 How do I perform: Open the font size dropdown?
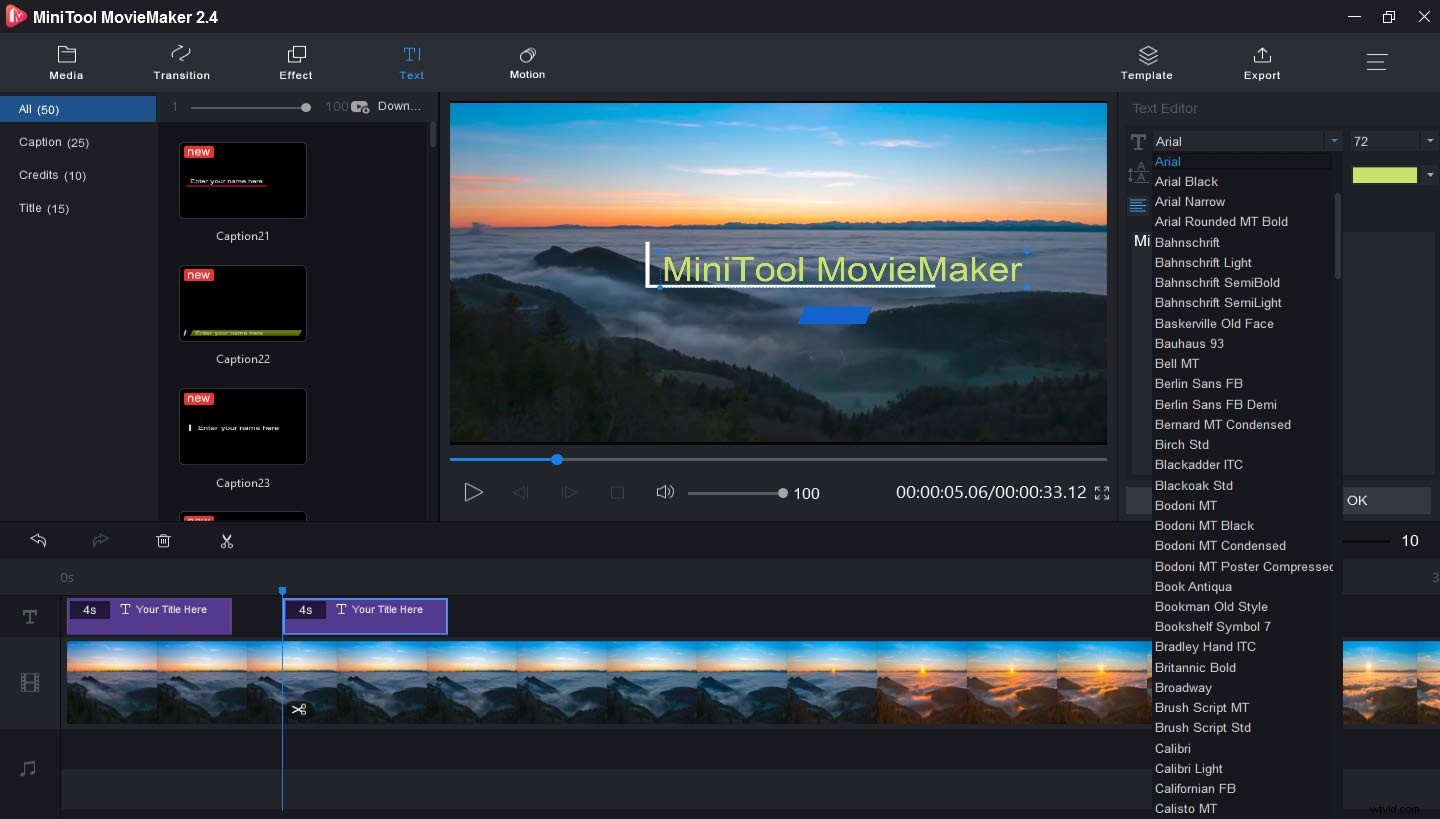1430,141
